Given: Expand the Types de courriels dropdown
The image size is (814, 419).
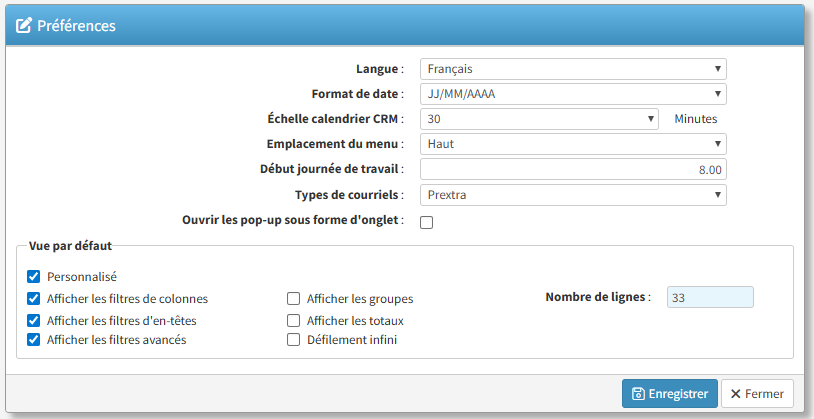Looking at the screenshot, I should coord(572,195).
